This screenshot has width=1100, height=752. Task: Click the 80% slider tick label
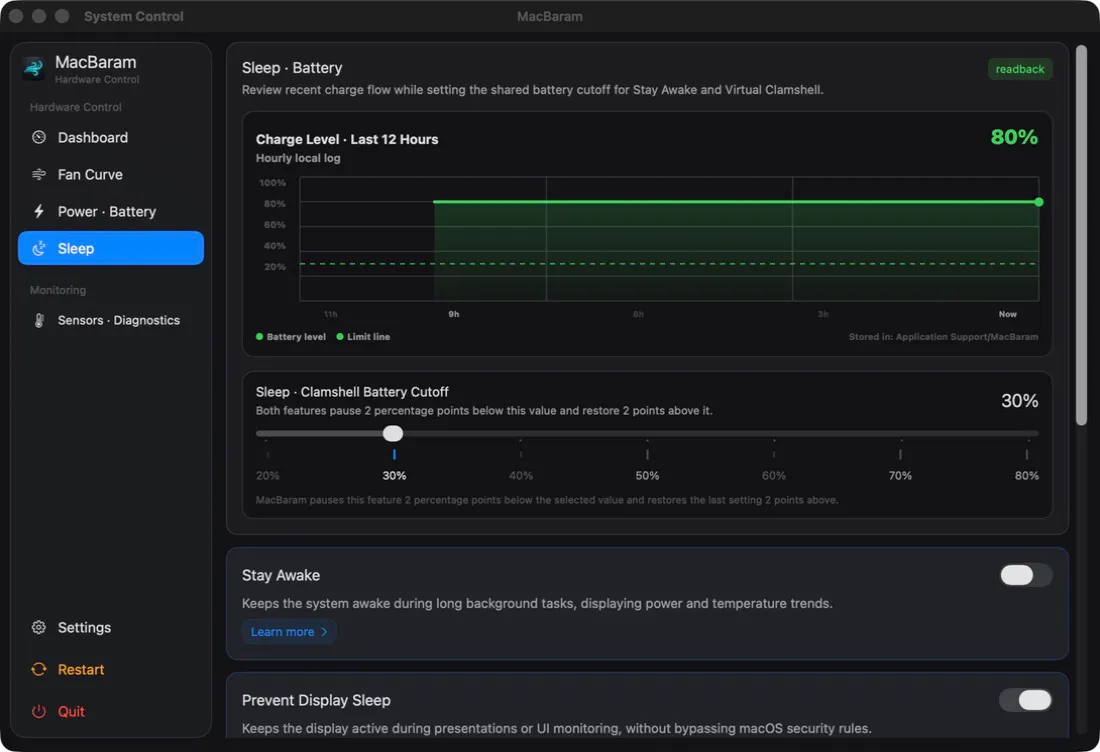[1026, 476]
